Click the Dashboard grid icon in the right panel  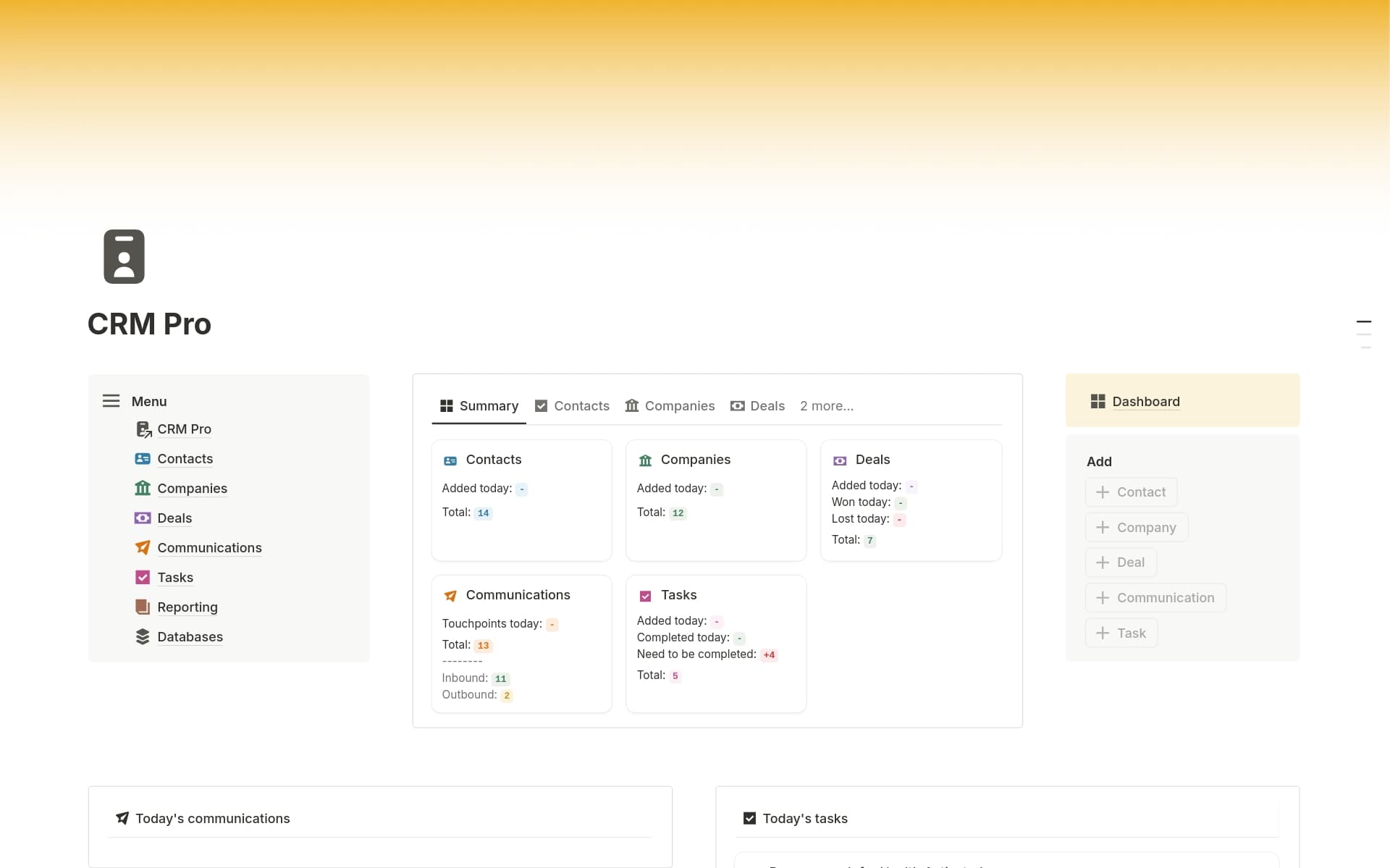pyautogui.click(x=1097, y=401)
